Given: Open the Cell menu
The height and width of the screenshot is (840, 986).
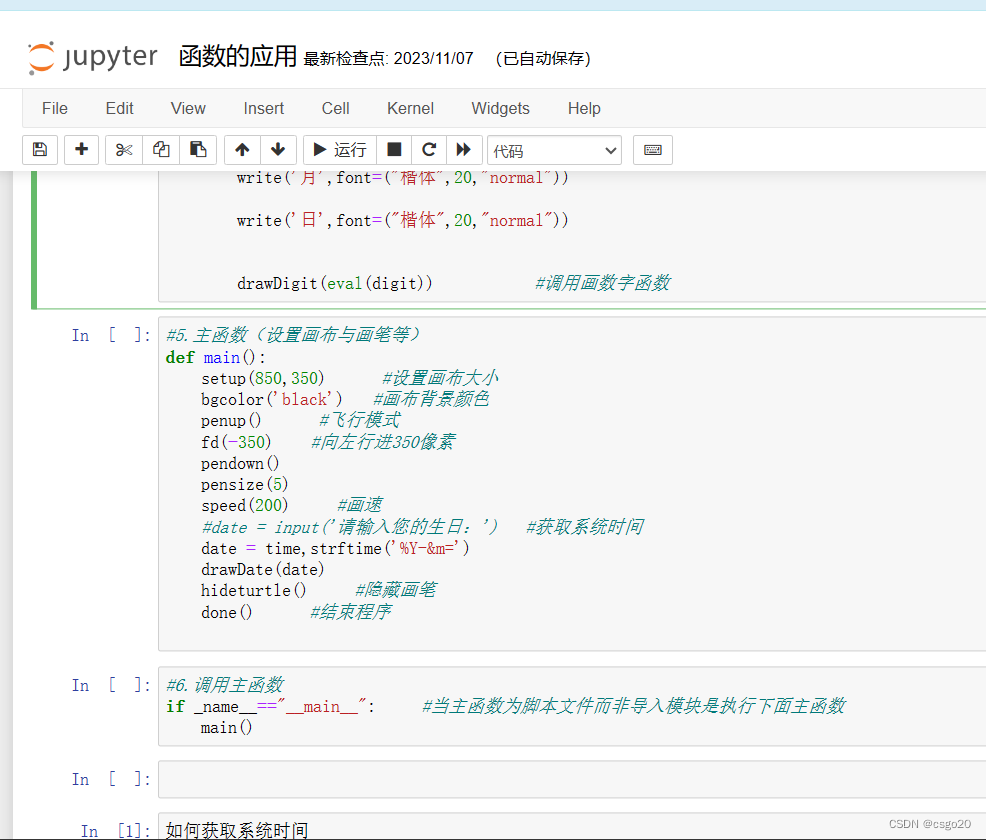Looking at the screenshot, I should click(335, 108).
